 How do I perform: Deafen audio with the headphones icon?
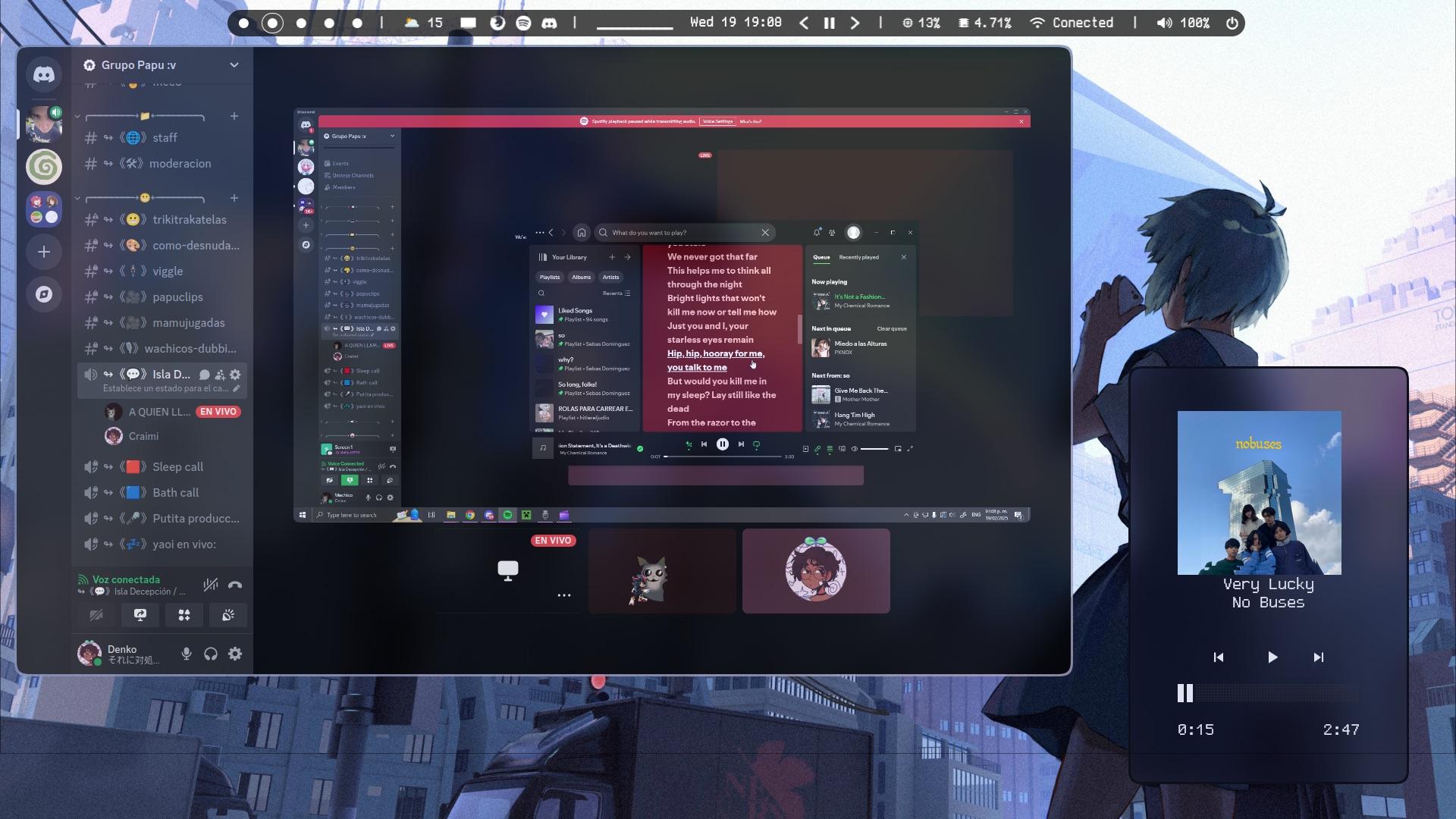tap(211, 654)
